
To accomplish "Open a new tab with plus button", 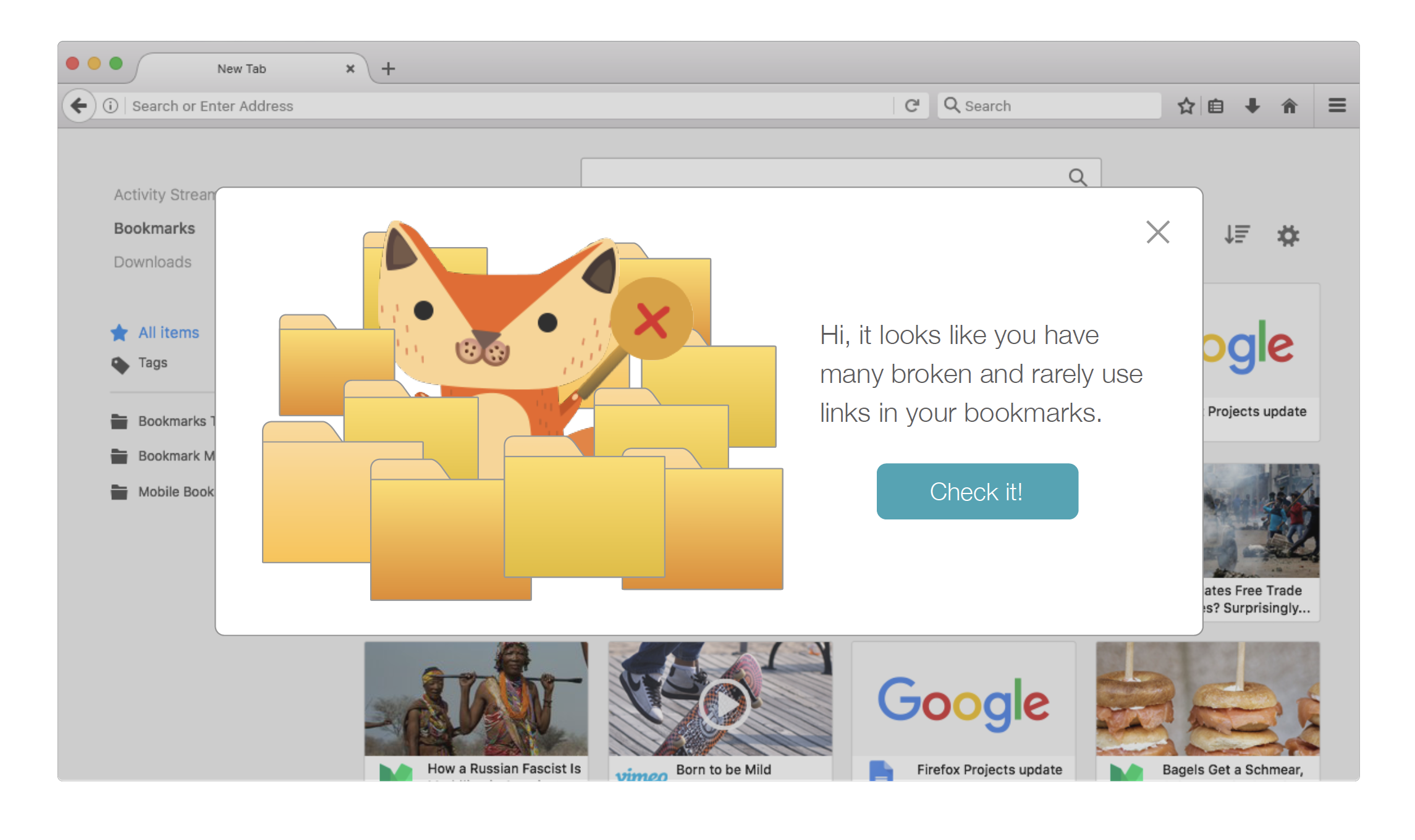I will pos(388,69).
